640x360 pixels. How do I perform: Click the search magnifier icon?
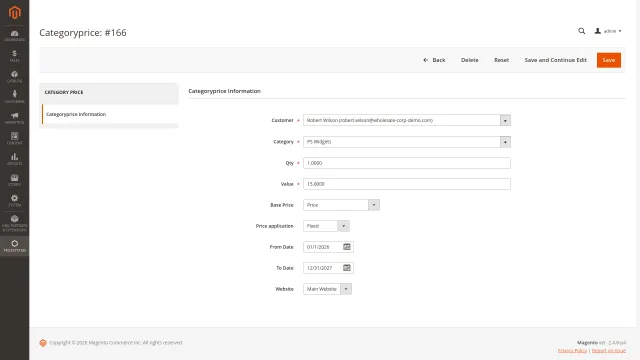pos(582,31)
